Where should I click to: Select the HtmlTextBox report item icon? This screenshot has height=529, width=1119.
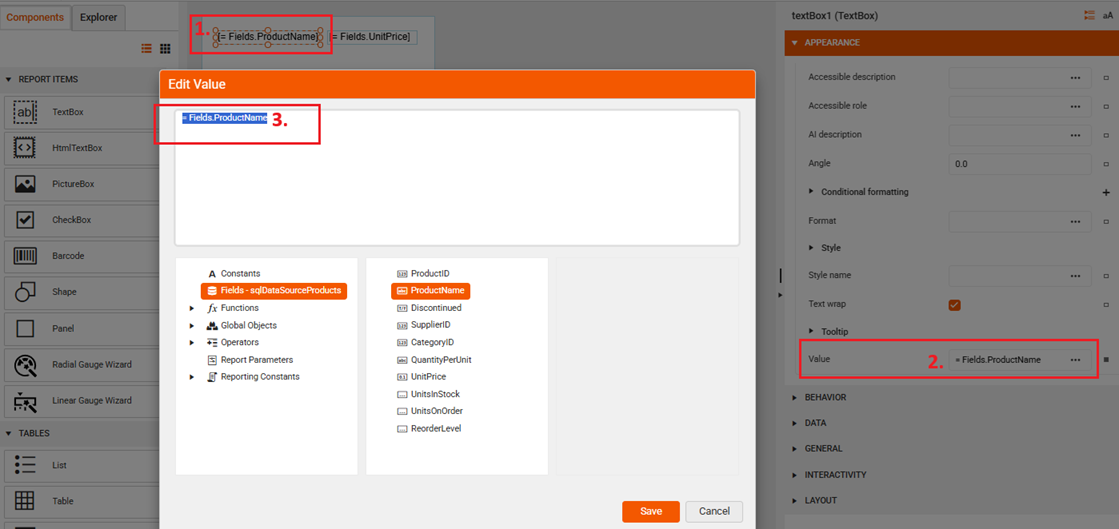(25, 148)
